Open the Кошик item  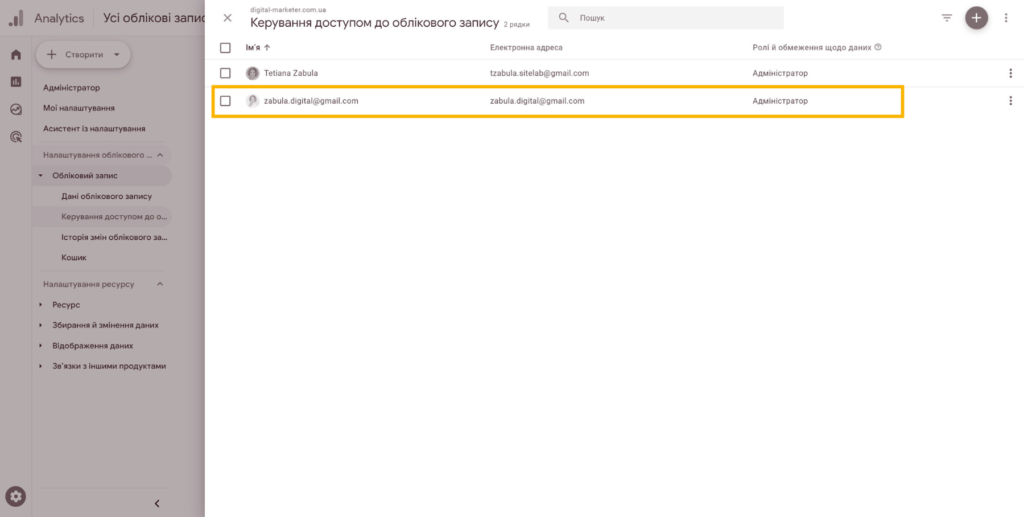(74, 257)
